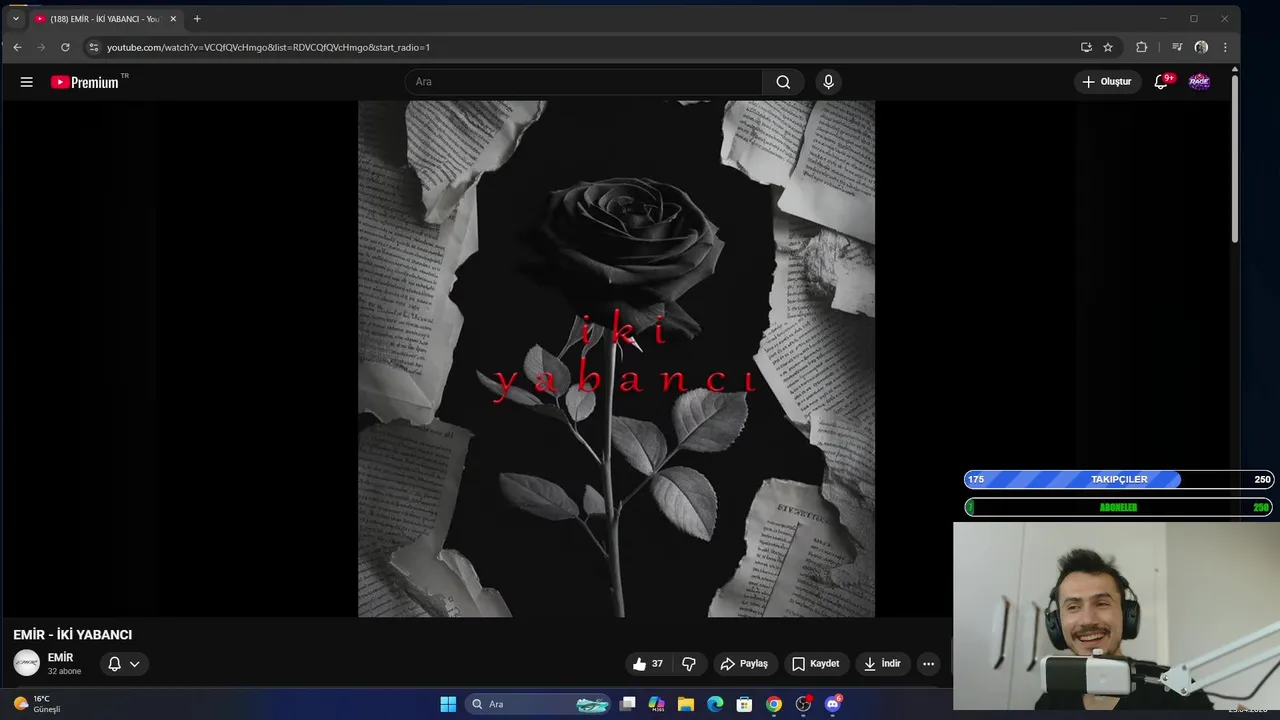This screenshot has width=1280, height=720.
Task: Reload the YouTube page
Action: [65, 47]
